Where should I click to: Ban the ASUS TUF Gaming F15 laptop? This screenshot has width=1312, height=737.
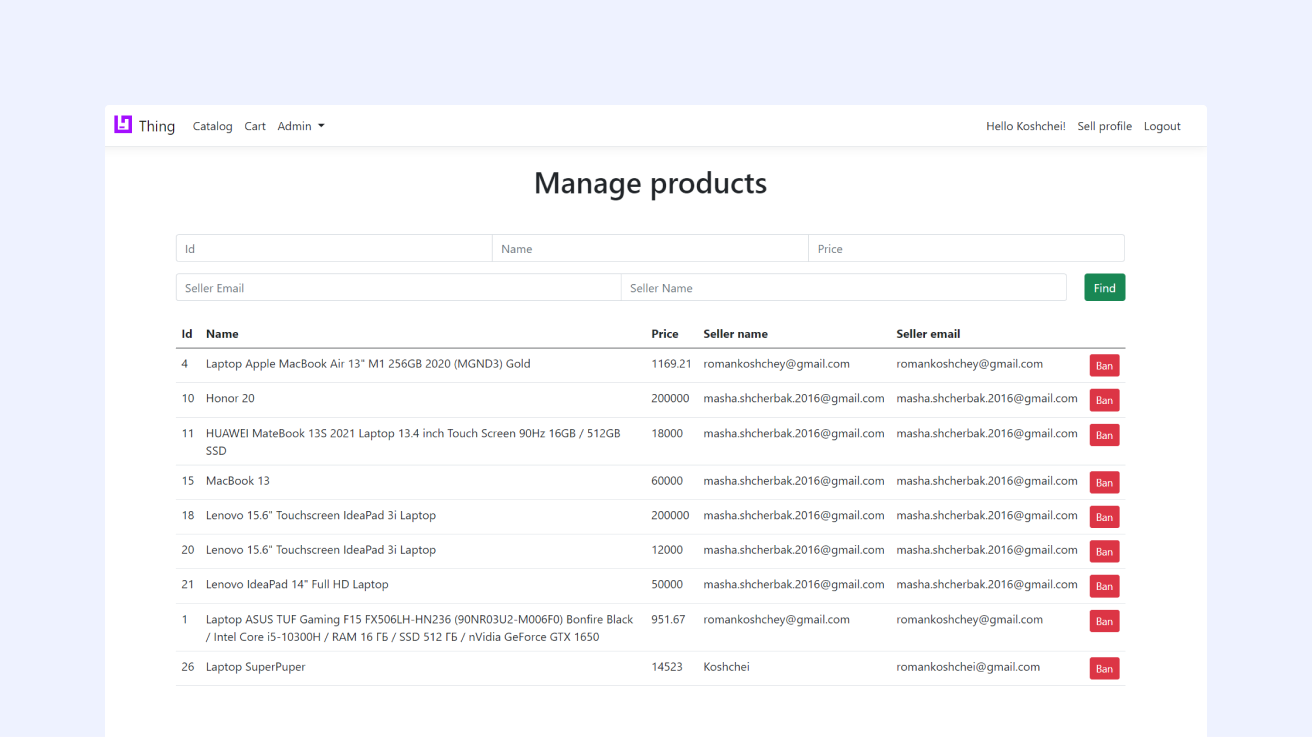(1104, 621)
